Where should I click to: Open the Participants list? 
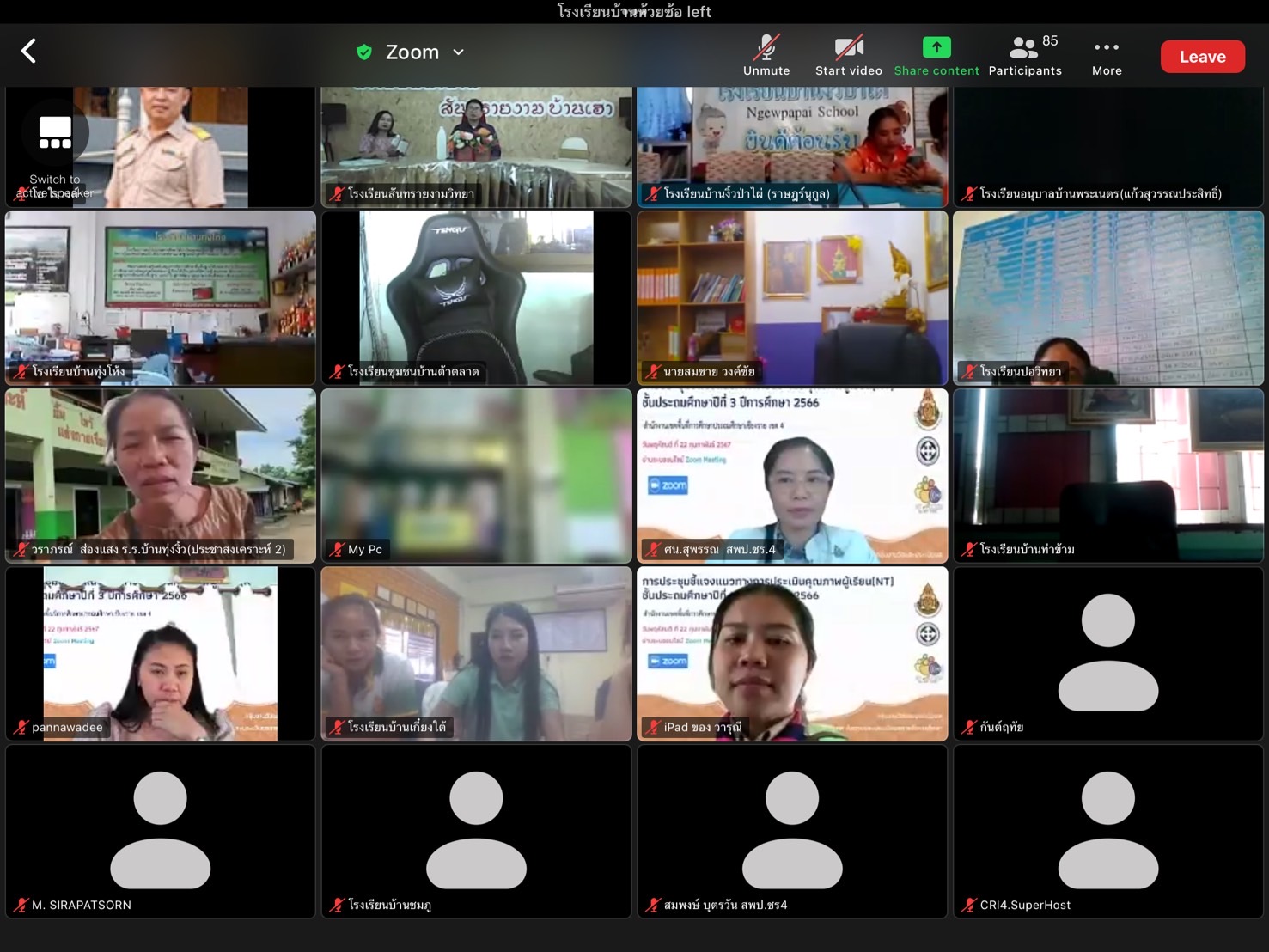[x=1025, y=55]
